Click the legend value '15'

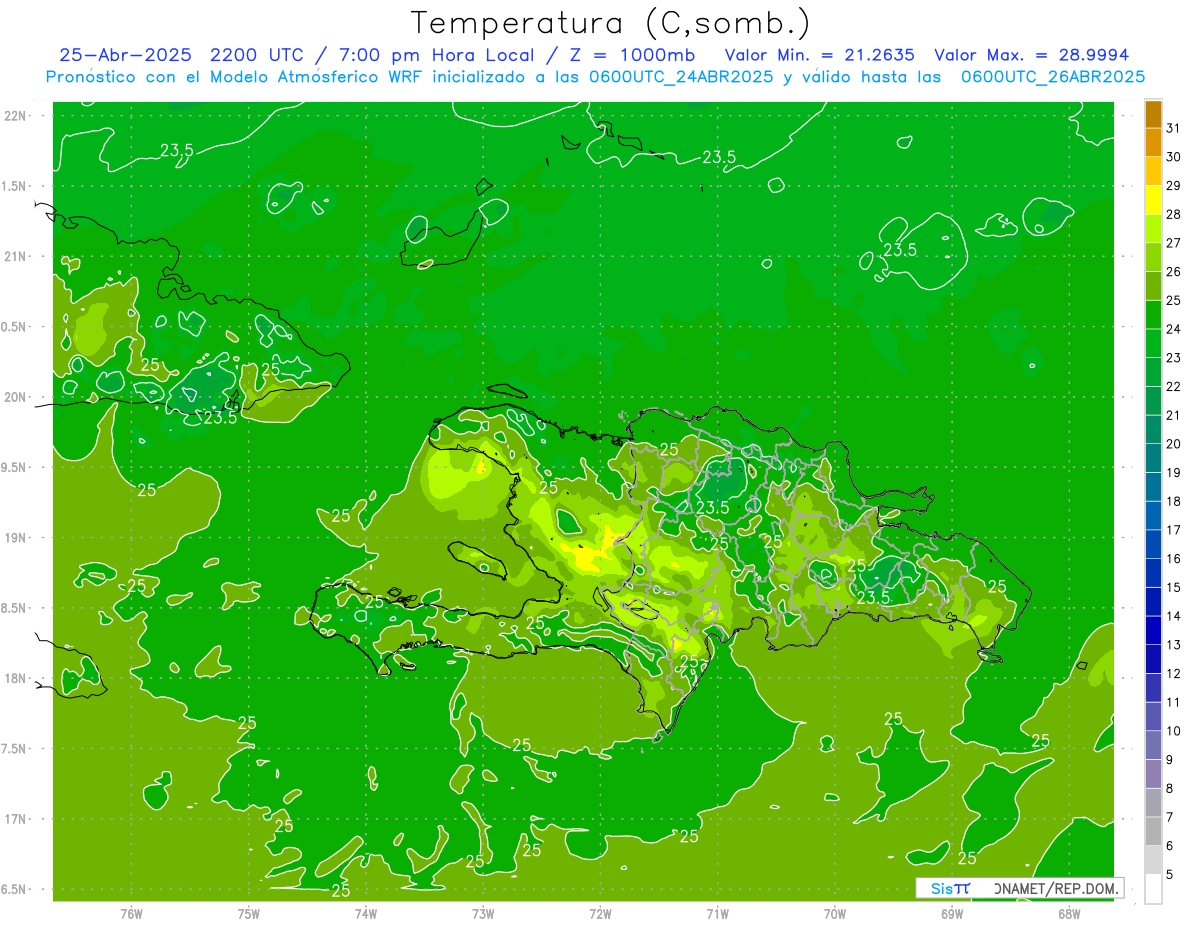[x=1174, y=587]
